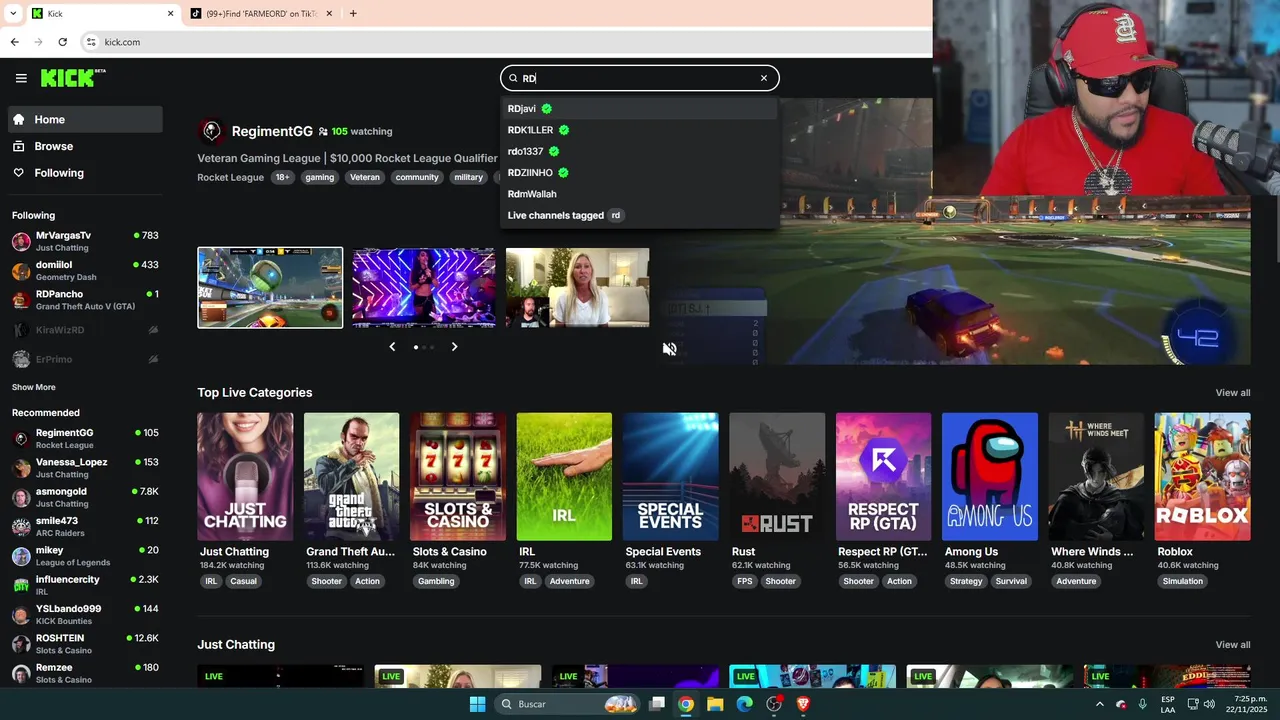Screen dimensions: 1280x720
Task: View all Just Chatting streams
Action: tap(1233, 644)
